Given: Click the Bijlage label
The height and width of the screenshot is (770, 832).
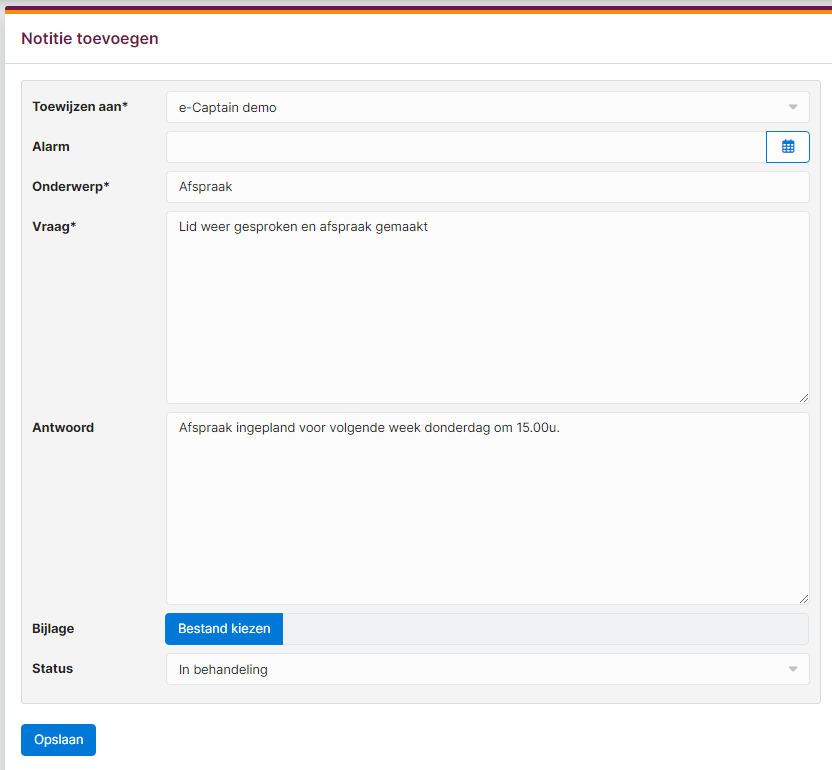Looking at the screenshot, I should pos(53,629).
